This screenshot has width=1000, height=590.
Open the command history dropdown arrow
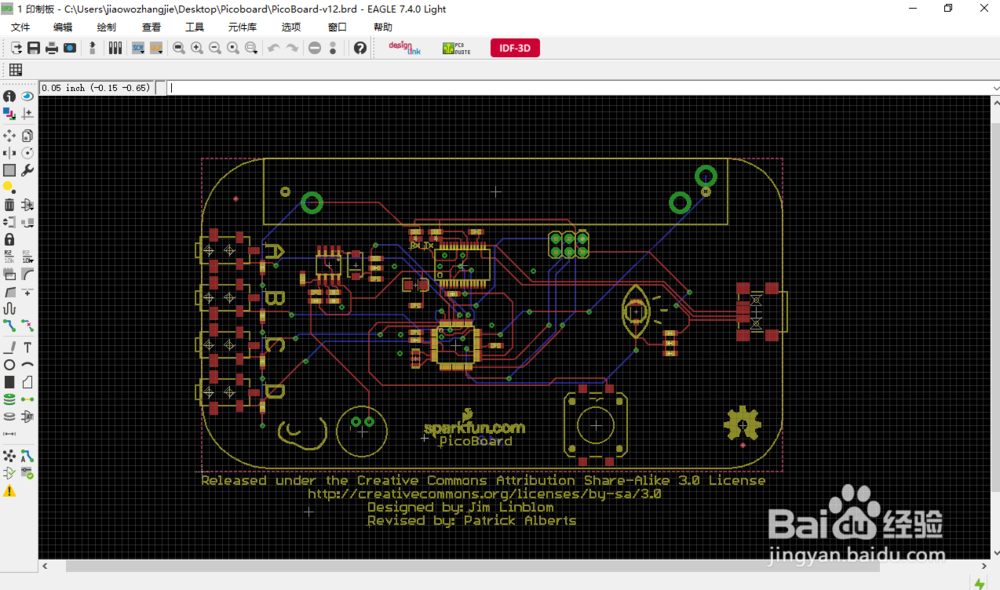993,87
